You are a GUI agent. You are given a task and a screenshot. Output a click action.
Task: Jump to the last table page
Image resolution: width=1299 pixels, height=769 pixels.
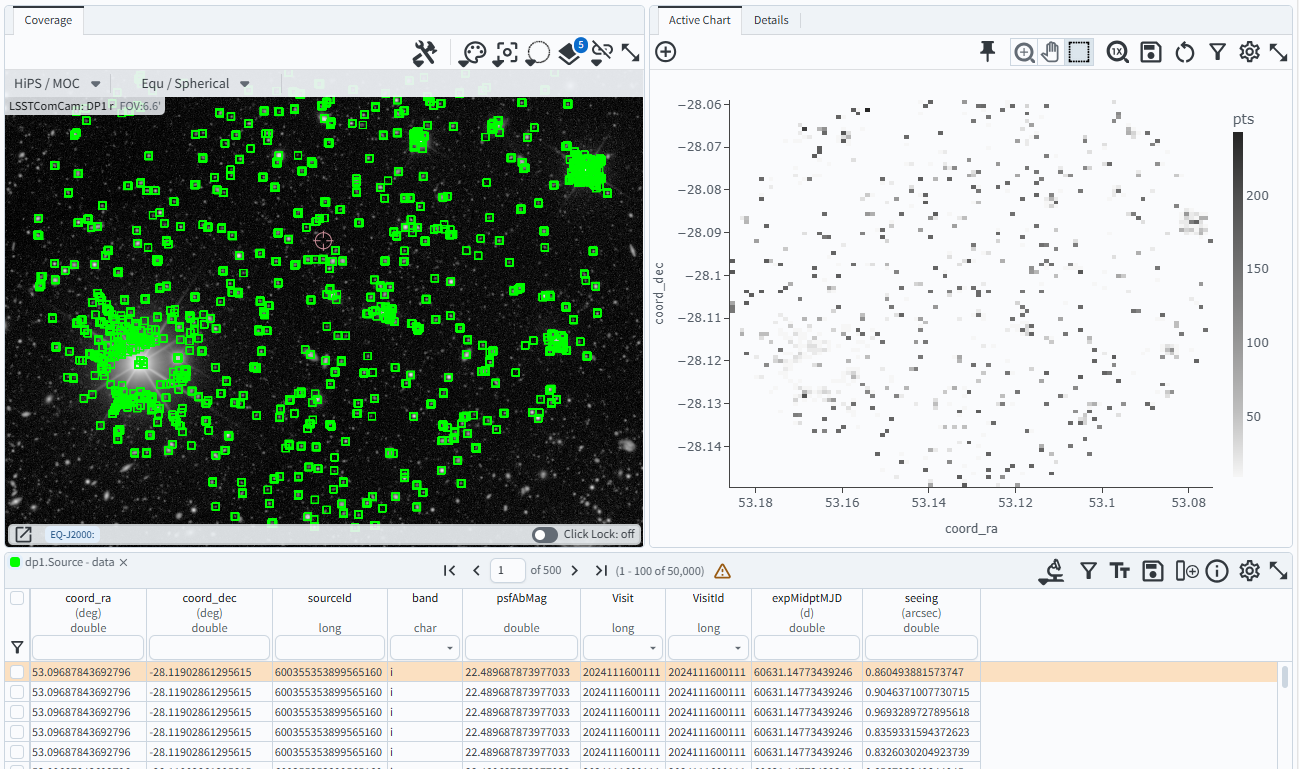pyautogui.click(x=601, y=571)
